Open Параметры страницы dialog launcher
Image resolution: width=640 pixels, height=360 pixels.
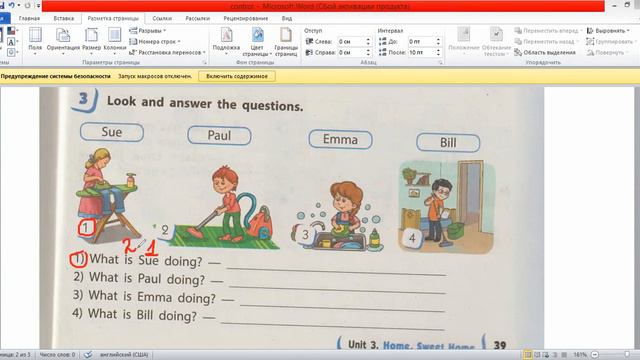click(204, 62)
